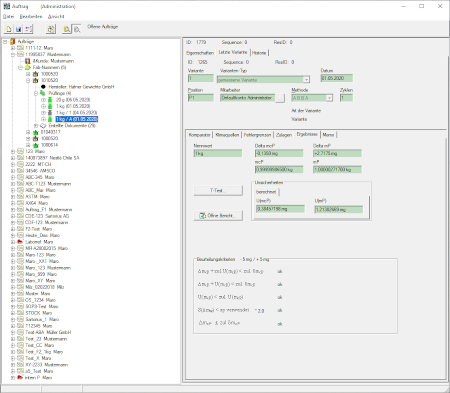Select the 140873897 Nestlé Chile SA order
This screenshot has height=393, width=450.
[52, 158]
